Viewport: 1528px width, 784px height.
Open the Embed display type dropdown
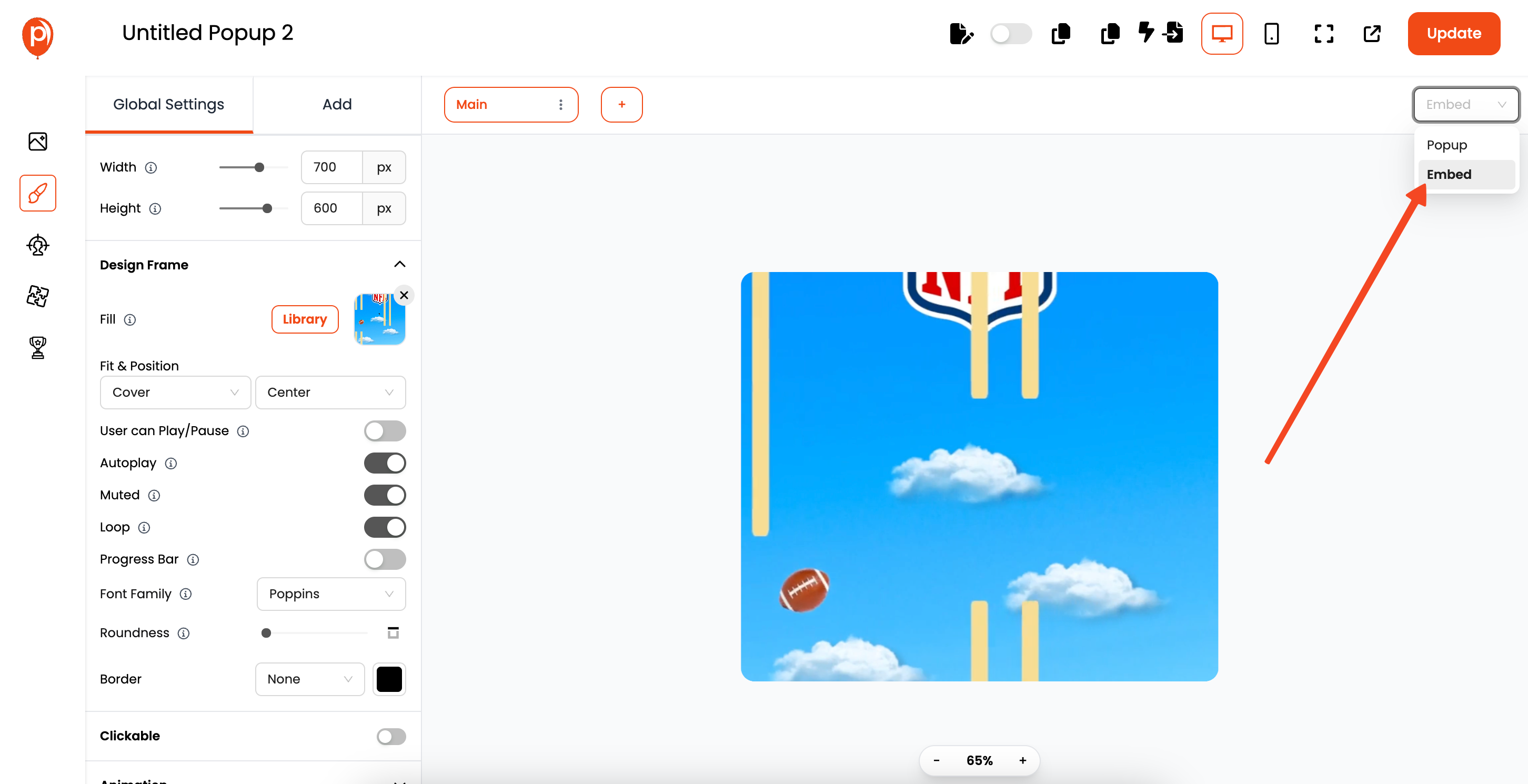[x=1466, y=104]
